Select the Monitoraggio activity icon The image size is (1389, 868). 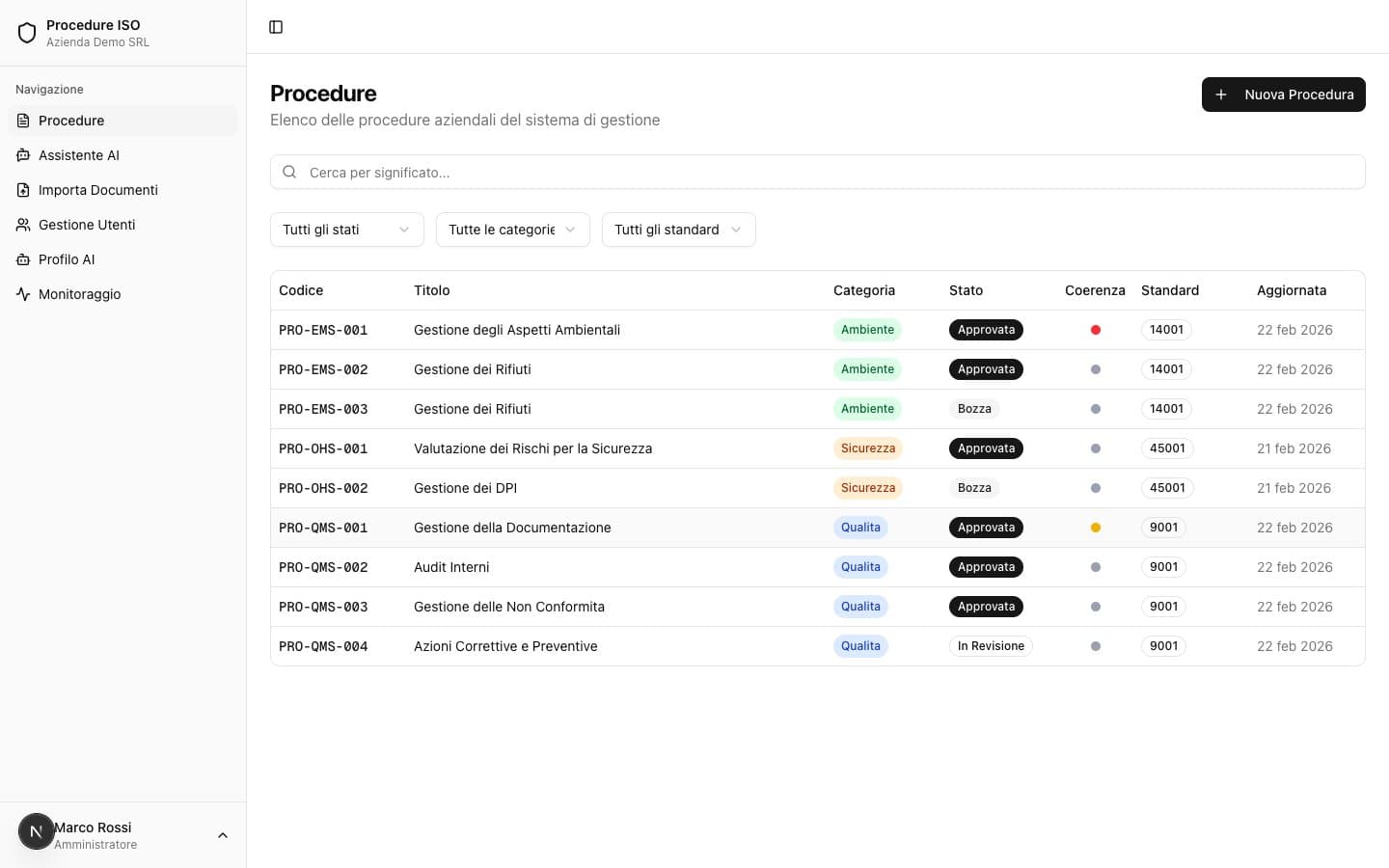[x=22, y=294]
